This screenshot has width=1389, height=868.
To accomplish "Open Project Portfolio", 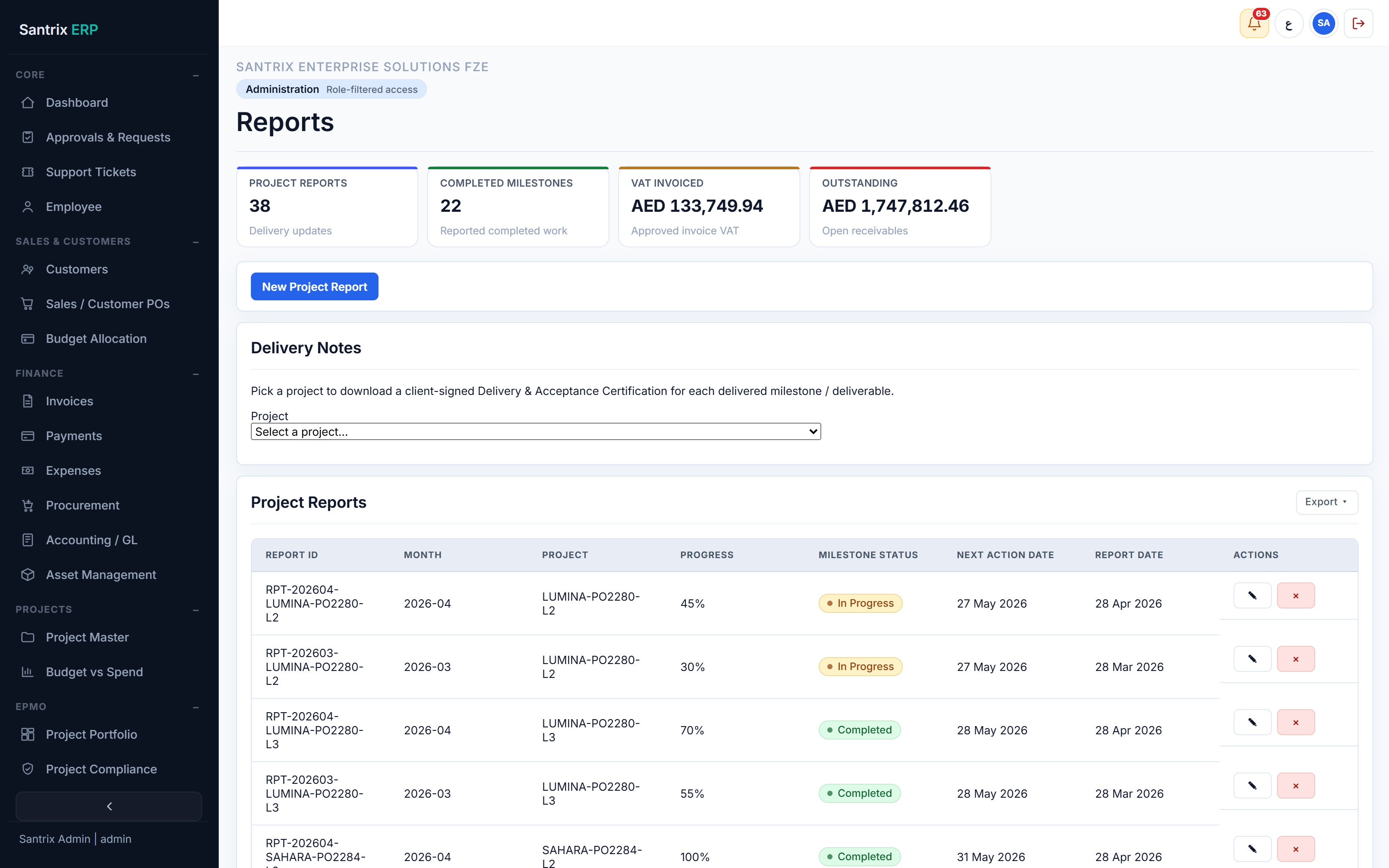I will coord(109,734).
